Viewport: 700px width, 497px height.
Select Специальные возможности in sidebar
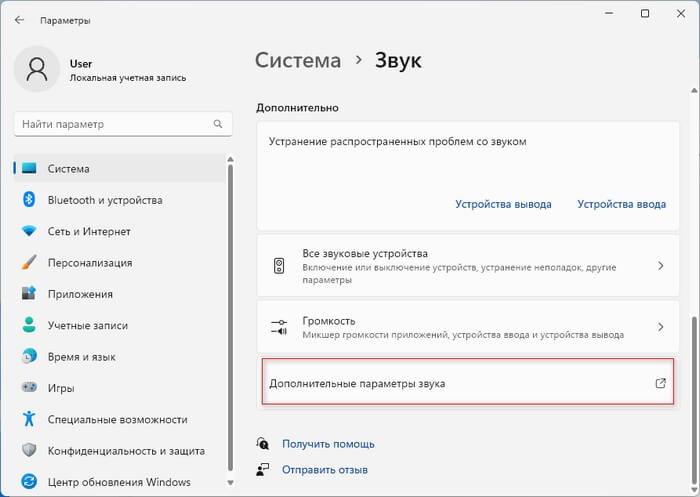pyautogui.click(x=120, y=419)
